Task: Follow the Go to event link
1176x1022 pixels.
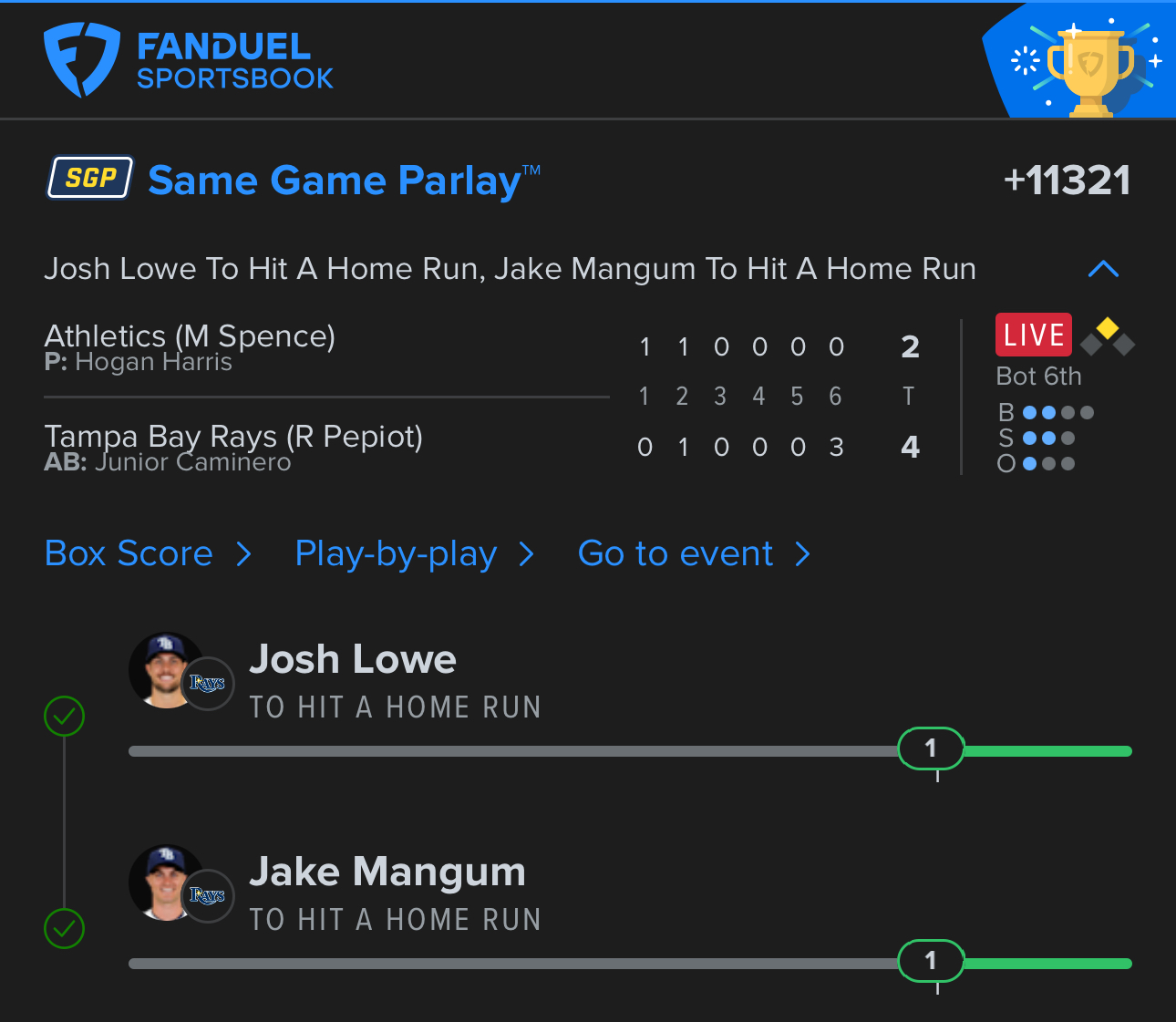Action: point(676,553)
